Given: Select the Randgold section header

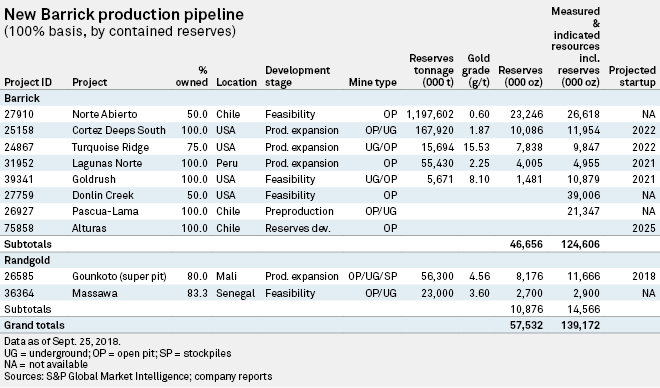Looking at the screenshot, I should point(27,260).
